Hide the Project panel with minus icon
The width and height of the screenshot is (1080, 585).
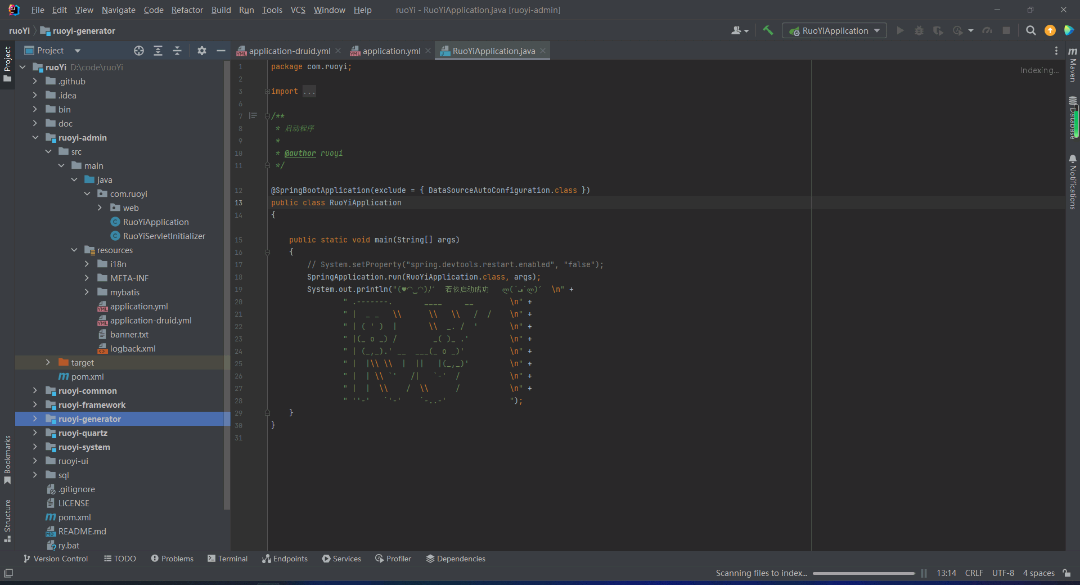[x=220, y=51]
